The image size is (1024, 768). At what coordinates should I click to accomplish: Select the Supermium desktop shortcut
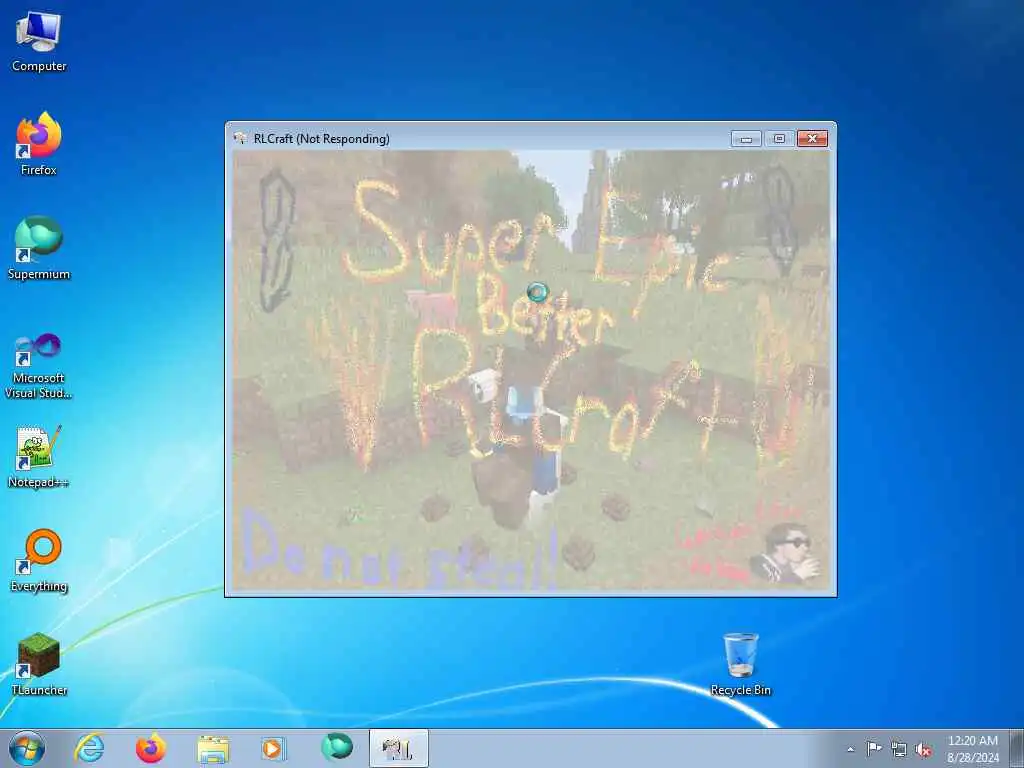39,248
